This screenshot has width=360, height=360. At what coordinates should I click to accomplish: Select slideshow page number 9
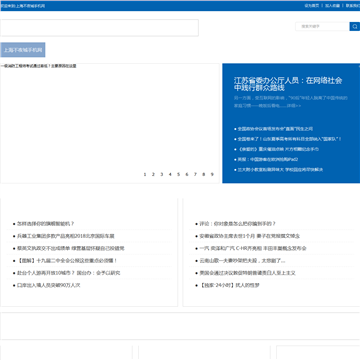[x=212, y=174]
